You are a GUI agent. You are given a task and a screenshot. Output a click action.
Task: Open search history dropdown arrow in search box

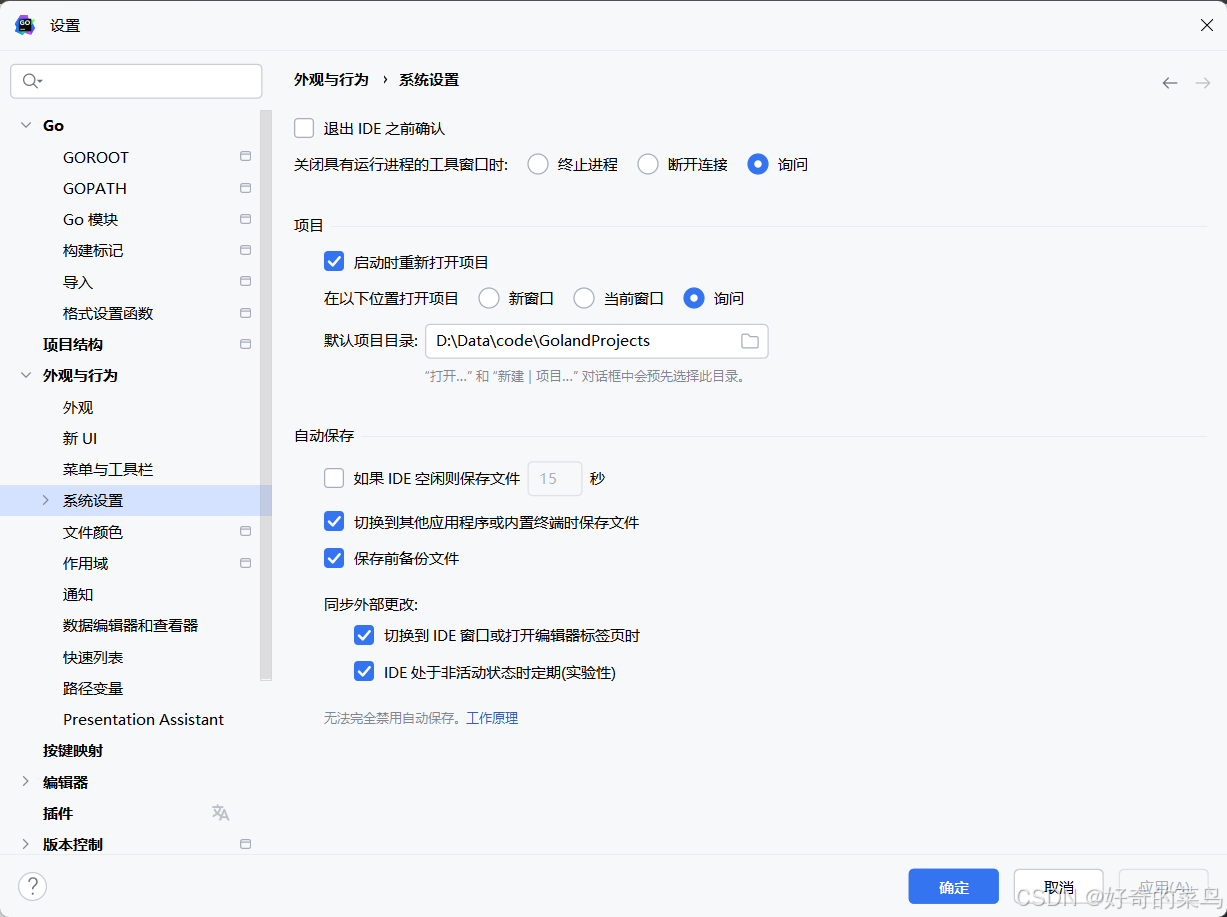[x=40, y=82]
